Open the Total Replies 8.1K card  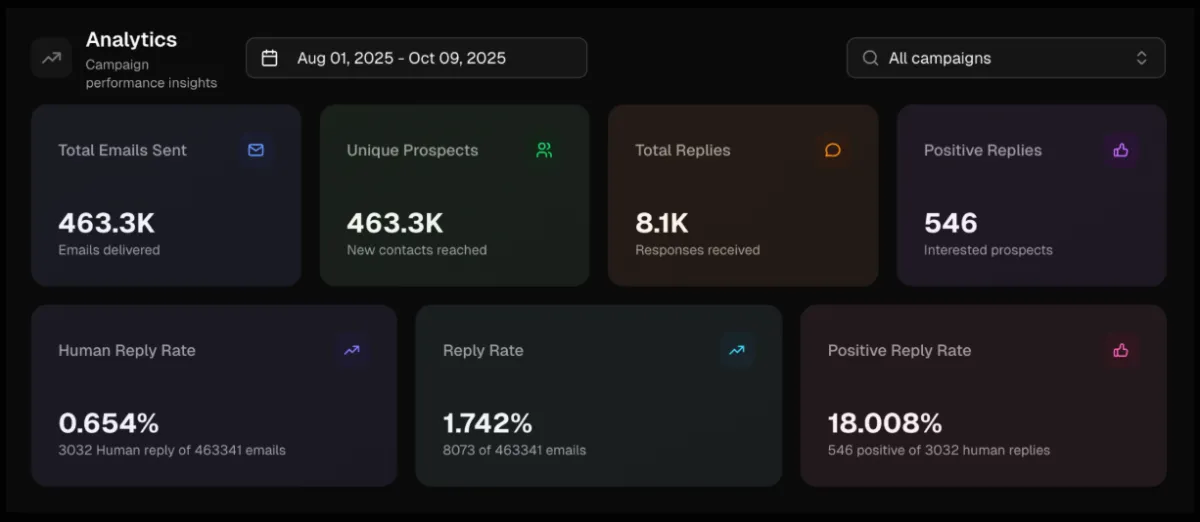coord(743,196)
